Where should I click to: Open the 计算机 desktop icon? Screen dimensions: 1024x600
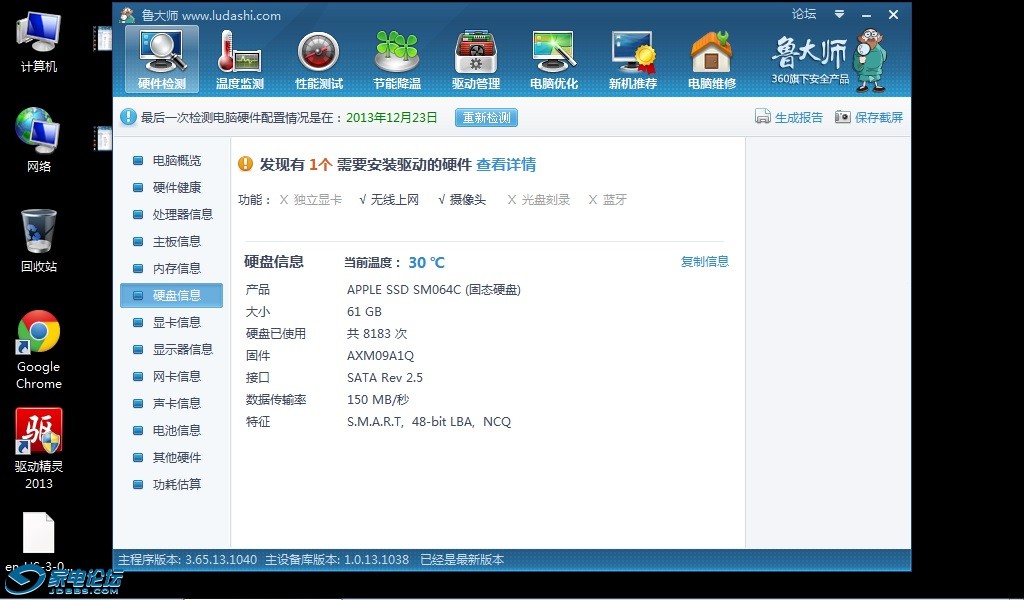(x=39, y=42)
